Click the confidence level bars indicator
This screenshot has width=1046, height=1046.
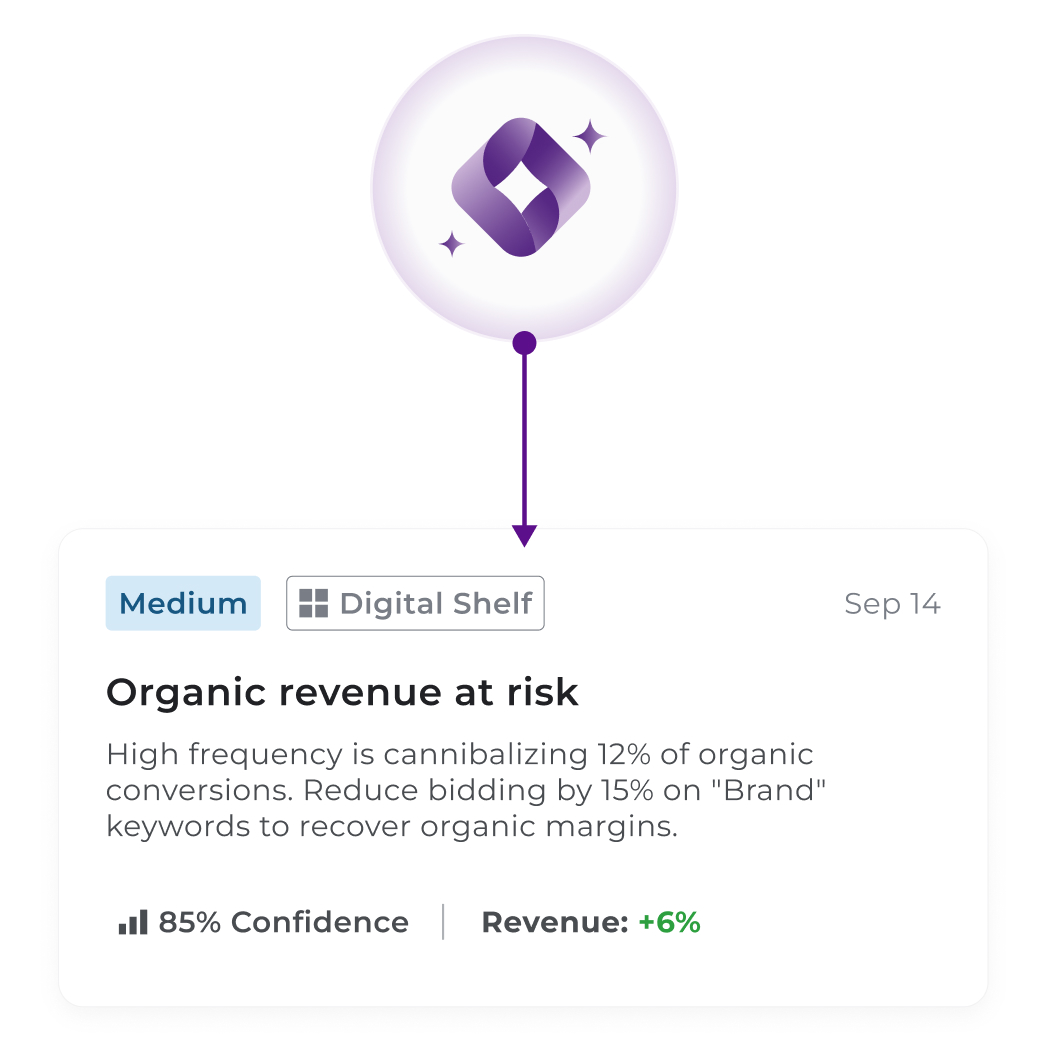pyautogui.click(x=133, y=921)
